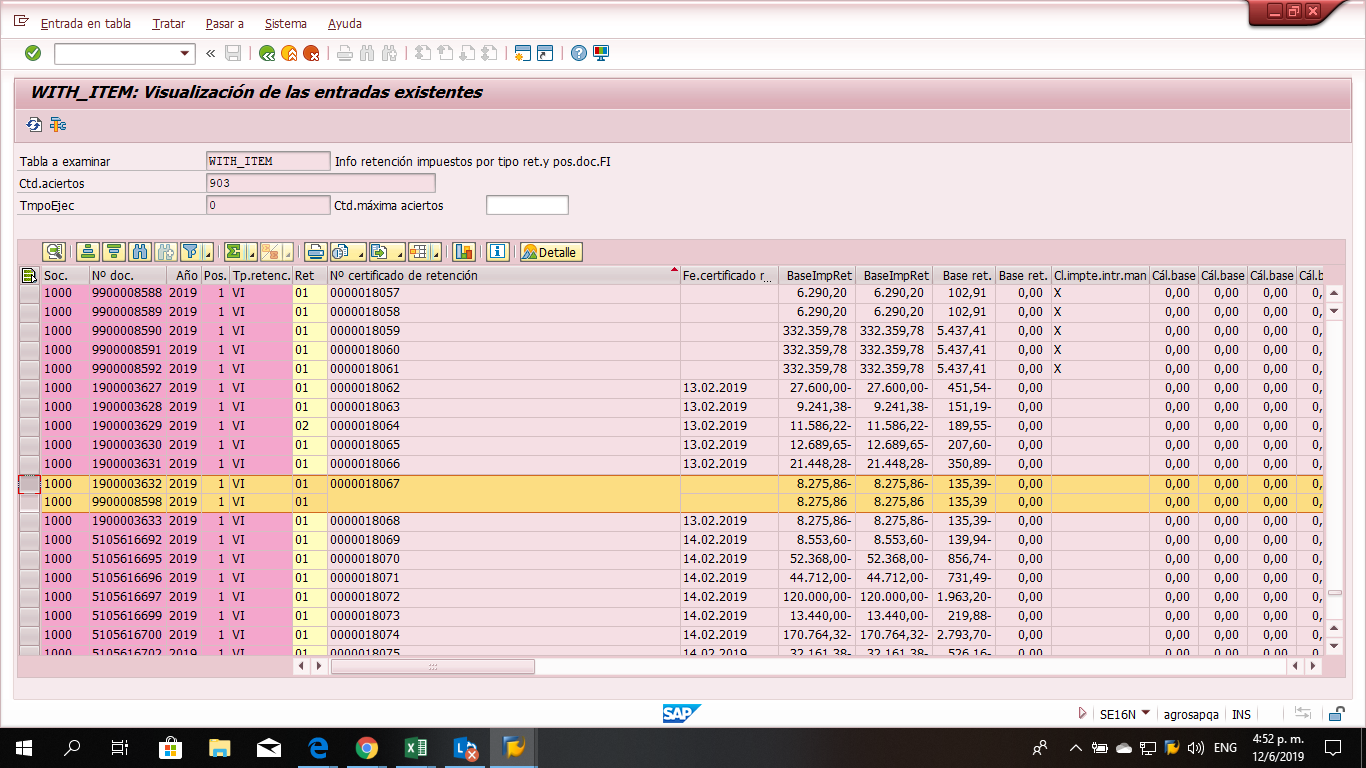Select row selector for document 1900003632
Screen dimensions: 1366x768
click(x=29, y=483)
